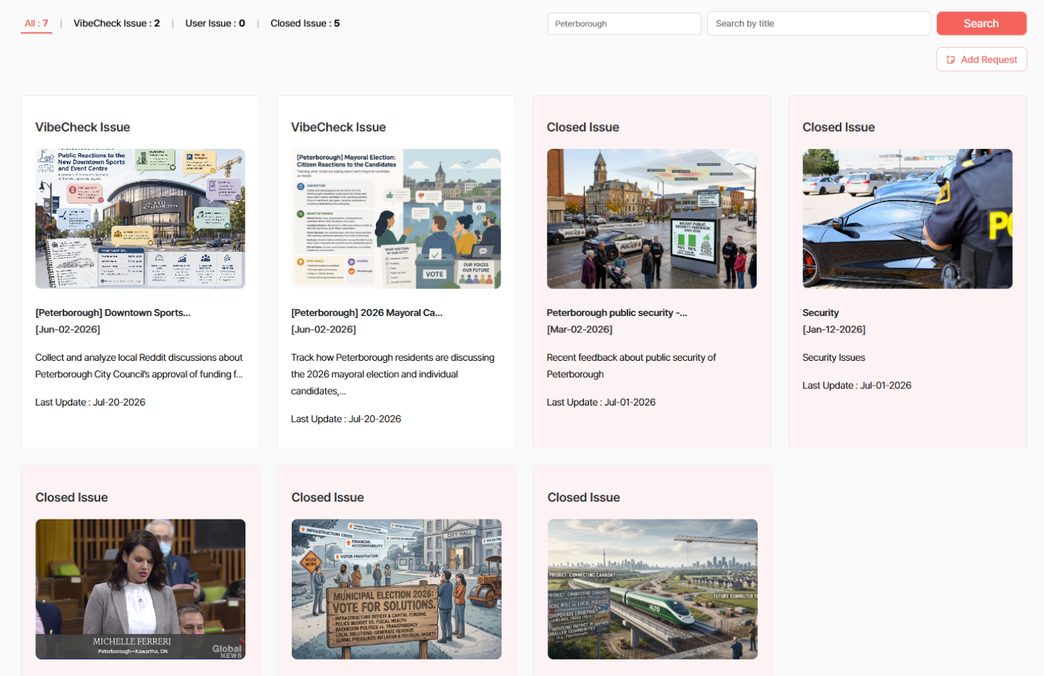Viewport: 1044px width, 676px height.
Task: Click '[Jun-02-2026]' date on Downtown Sports card
Action: coord(67,329)
